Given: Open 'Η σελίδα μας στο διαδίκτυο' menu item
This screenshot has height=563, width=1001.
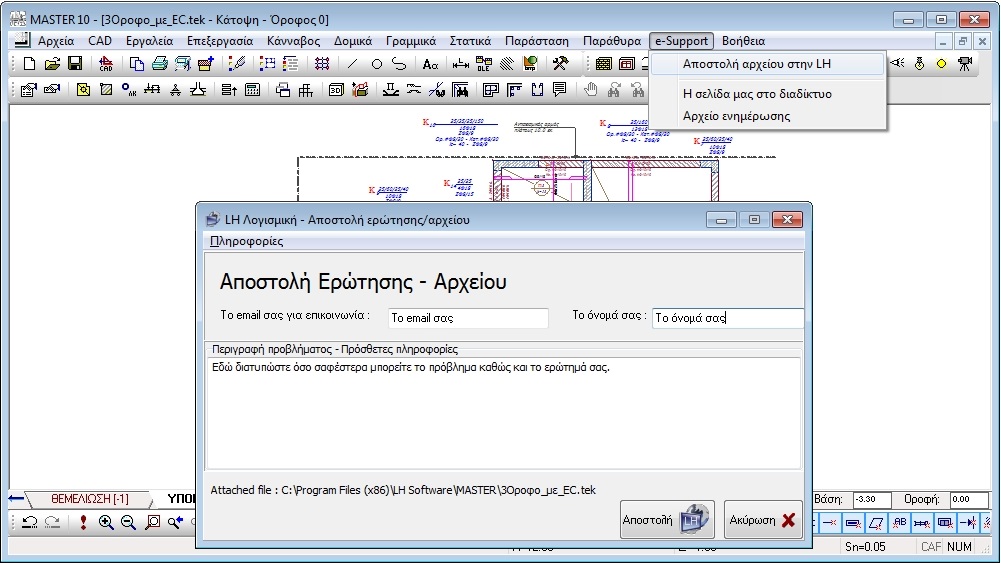Looking at the screenshot, I should (x=757, y=94).
